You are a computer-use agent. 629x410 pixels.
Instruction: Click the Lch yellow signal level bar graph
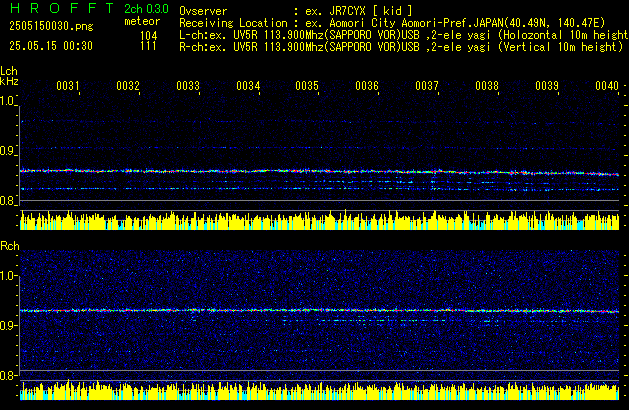tap(319, 220)
